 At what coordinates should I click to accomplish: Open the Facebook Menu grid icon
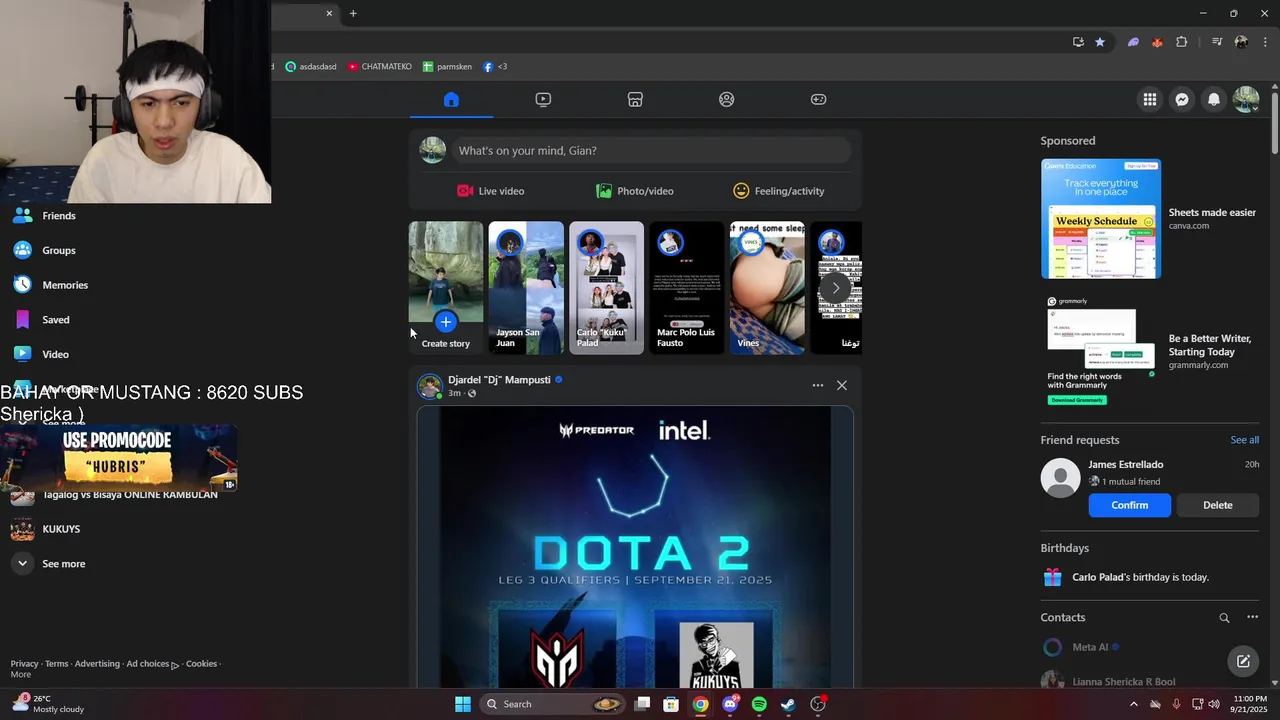[1150, 99]
